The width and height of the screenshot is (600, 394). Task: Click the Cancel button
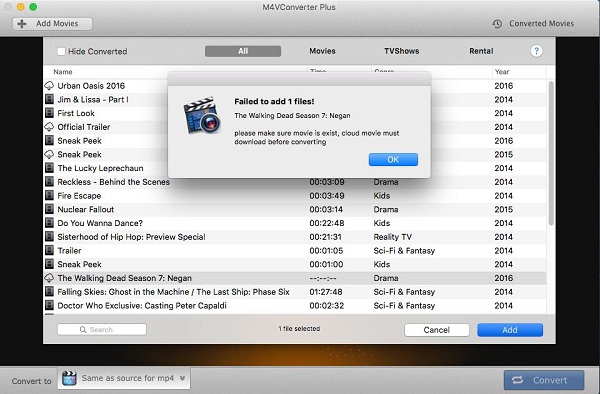(x=437, y=330)
